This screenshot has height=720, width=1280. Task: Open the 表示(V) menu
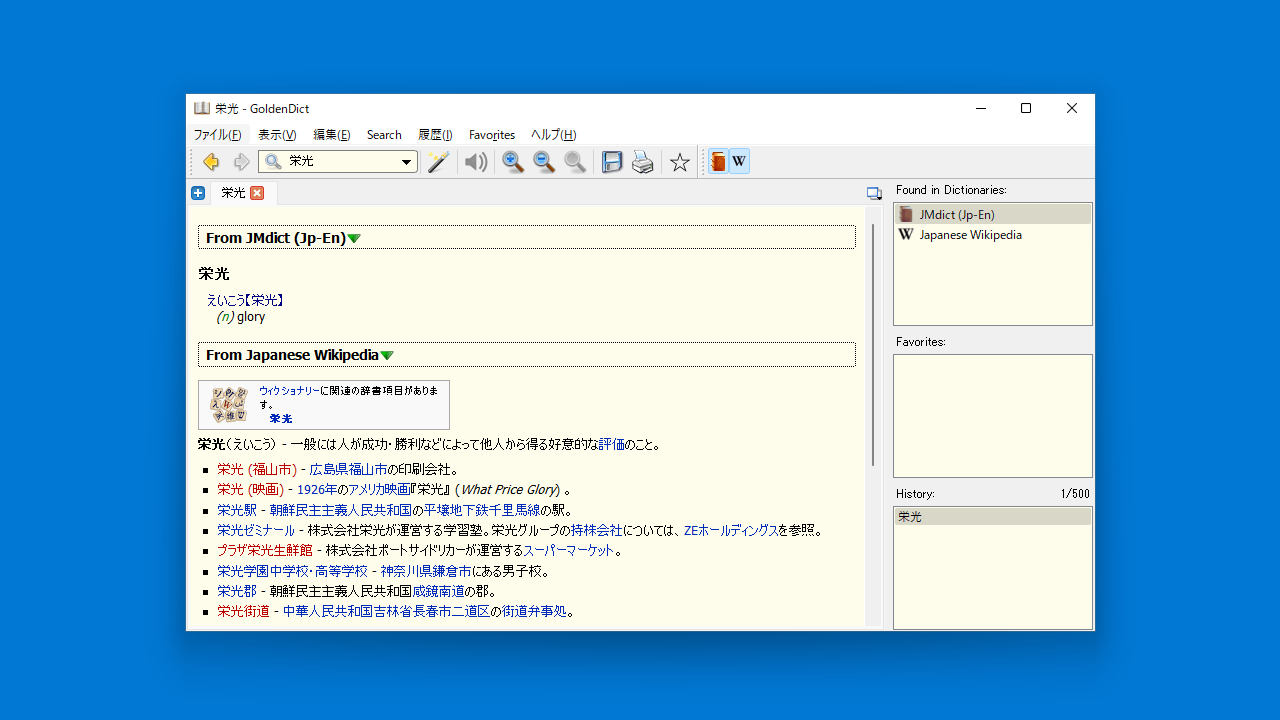277,135
